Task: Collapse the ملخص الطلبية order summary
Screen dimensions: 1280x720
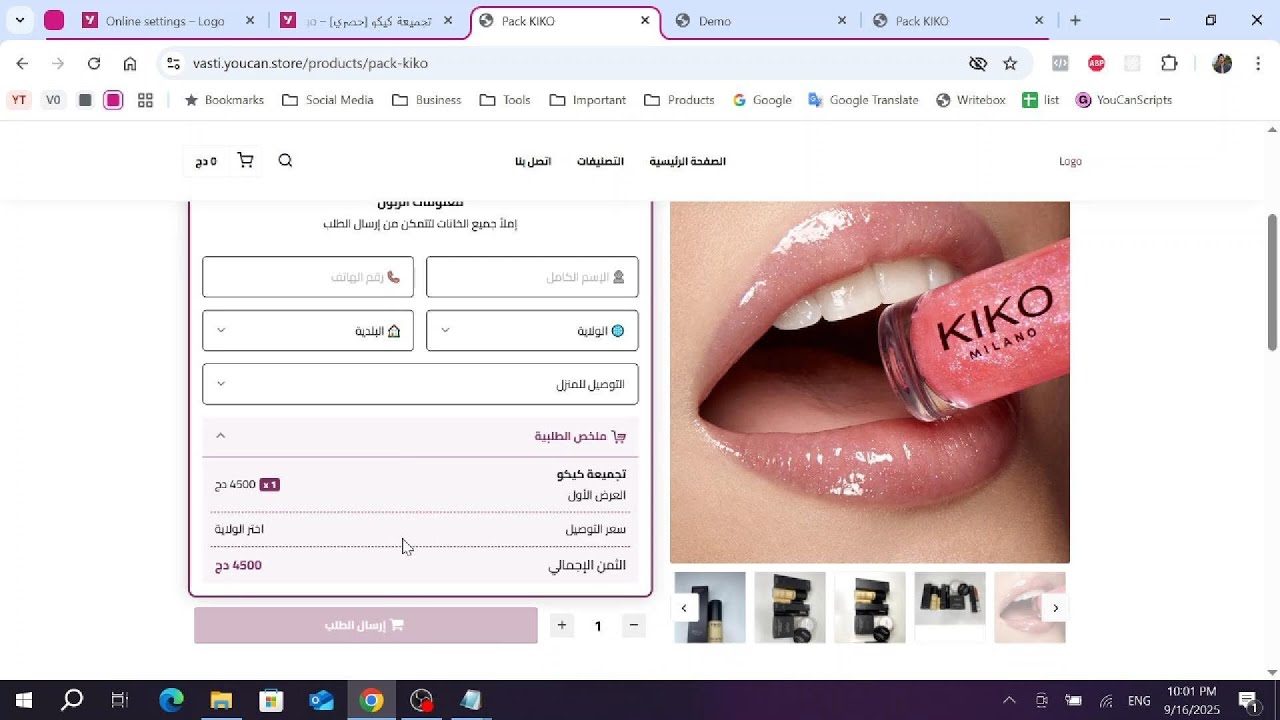Action: 420,436
